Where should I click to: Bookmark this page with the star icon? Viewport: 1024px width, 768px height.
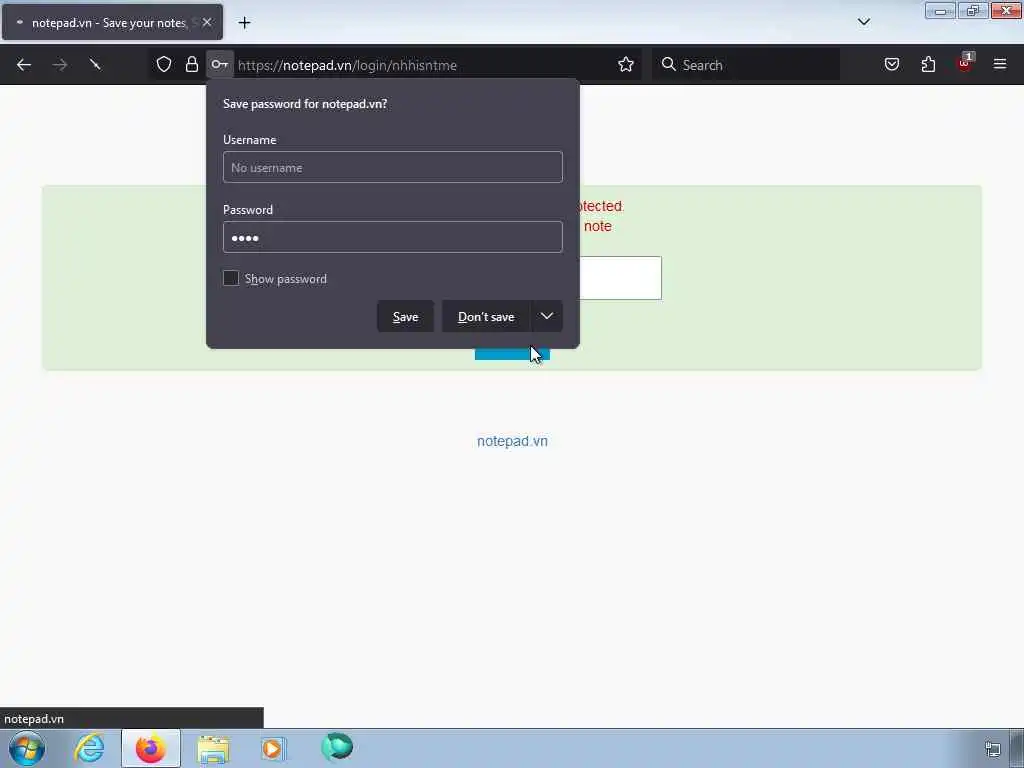(626, 65)
